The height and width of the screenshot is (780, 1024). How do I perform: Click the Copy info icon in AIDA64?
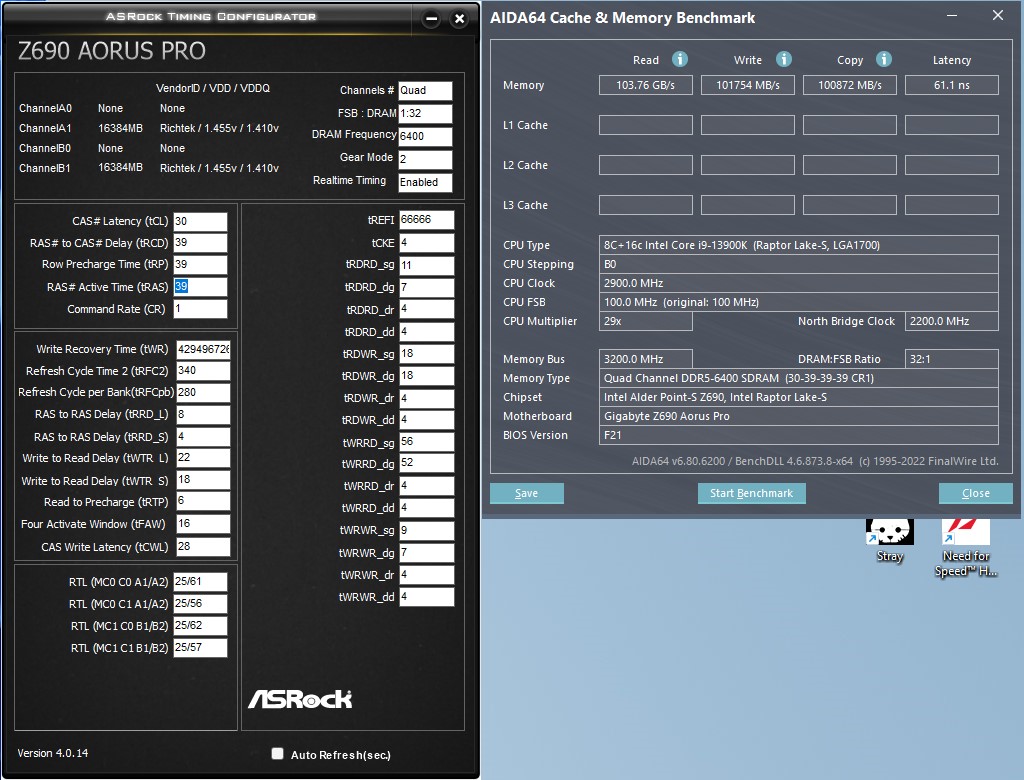click(x=884, y=59)
